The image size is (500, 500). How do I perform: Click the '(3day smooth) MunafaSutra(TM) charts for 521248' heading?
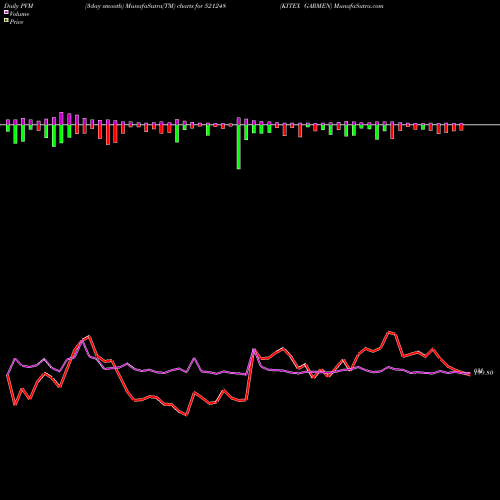[155, 6]
